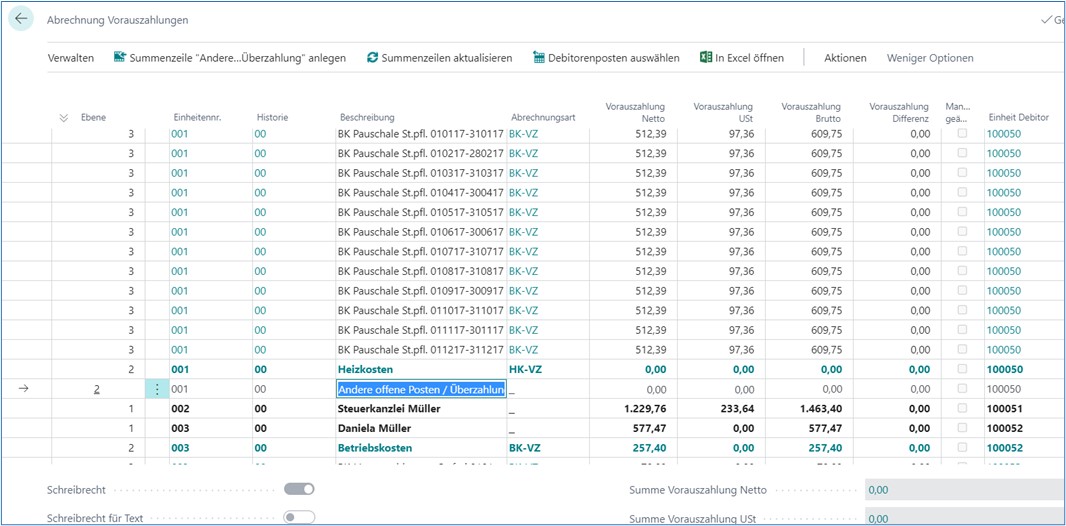Screen dimensions: 1066x526
Task: Edit the Andere offene Posten description field
Action: click(421, 389)
